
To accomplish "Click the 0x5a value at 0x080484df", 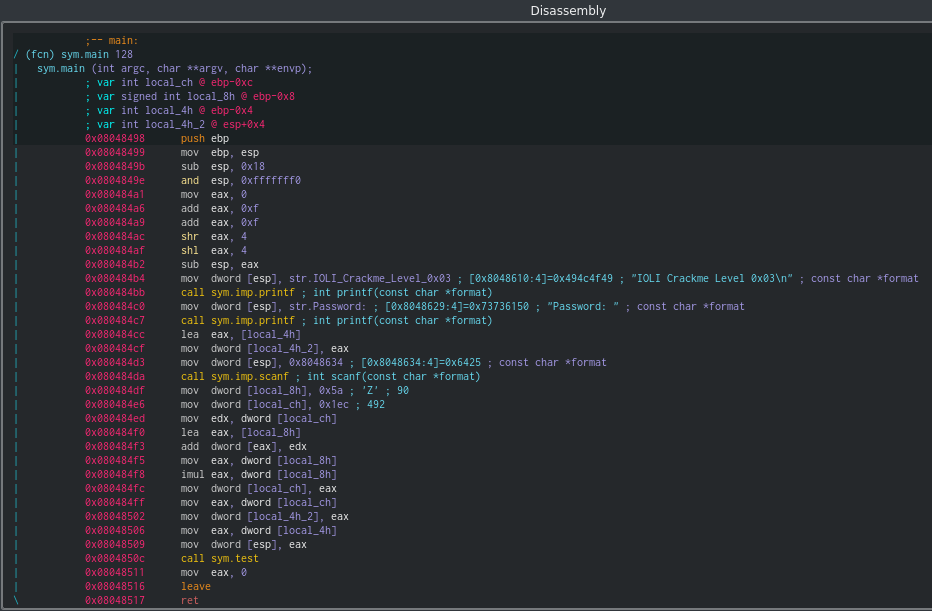I will coord(330,390).
